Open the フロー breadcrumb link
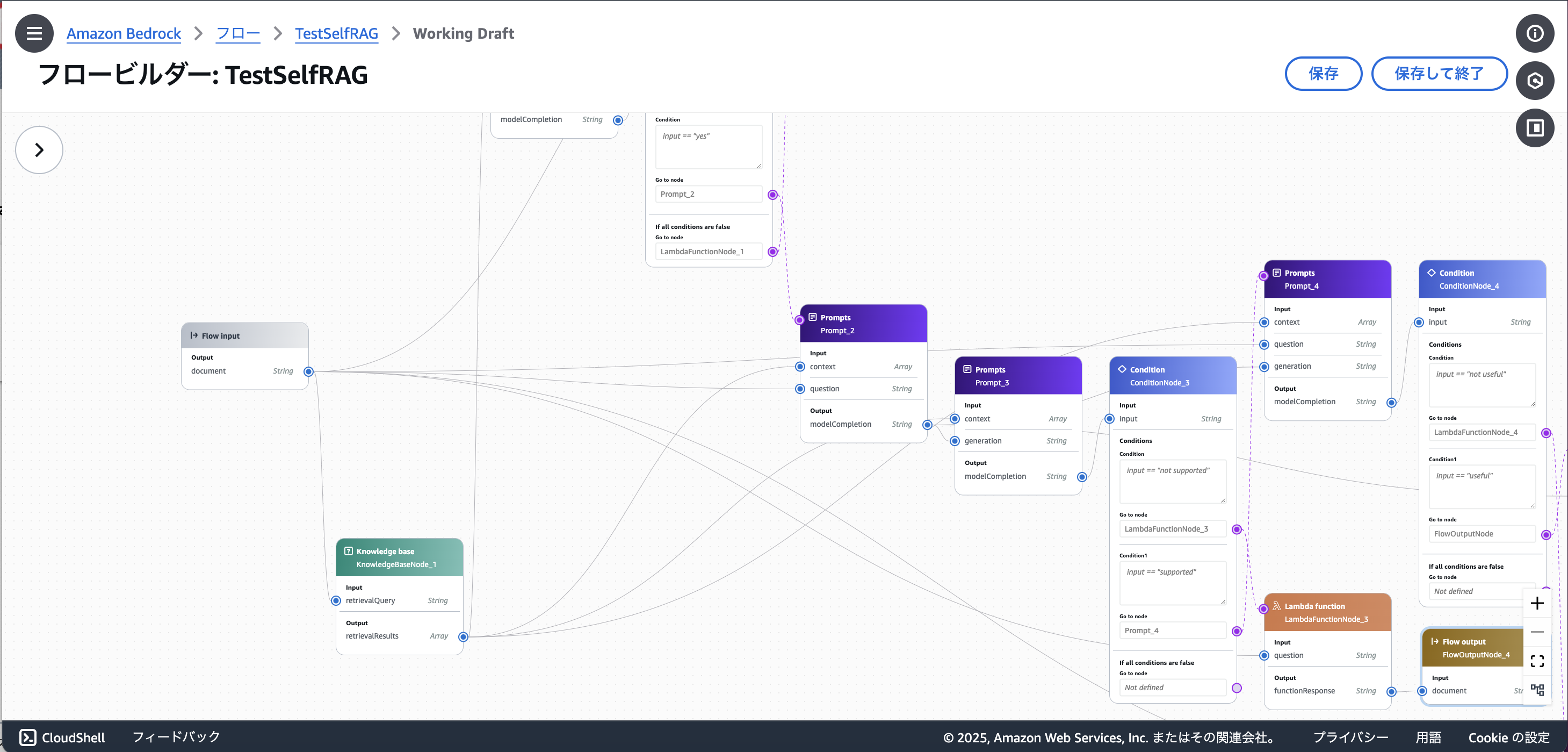This screenshot has width=1568, height=752. pyautogui.click(x=238, y=33)
